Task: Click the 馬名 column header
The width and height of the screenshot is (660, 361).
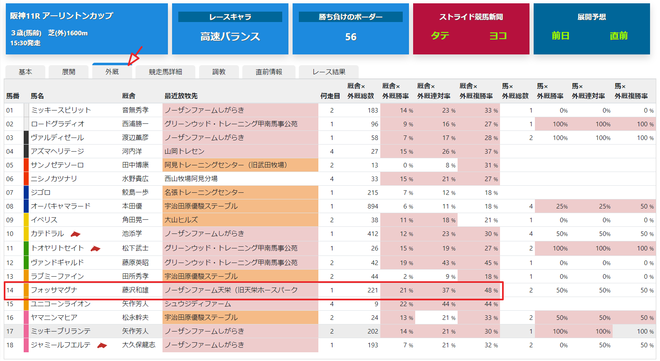Action: tap(37, 96)
